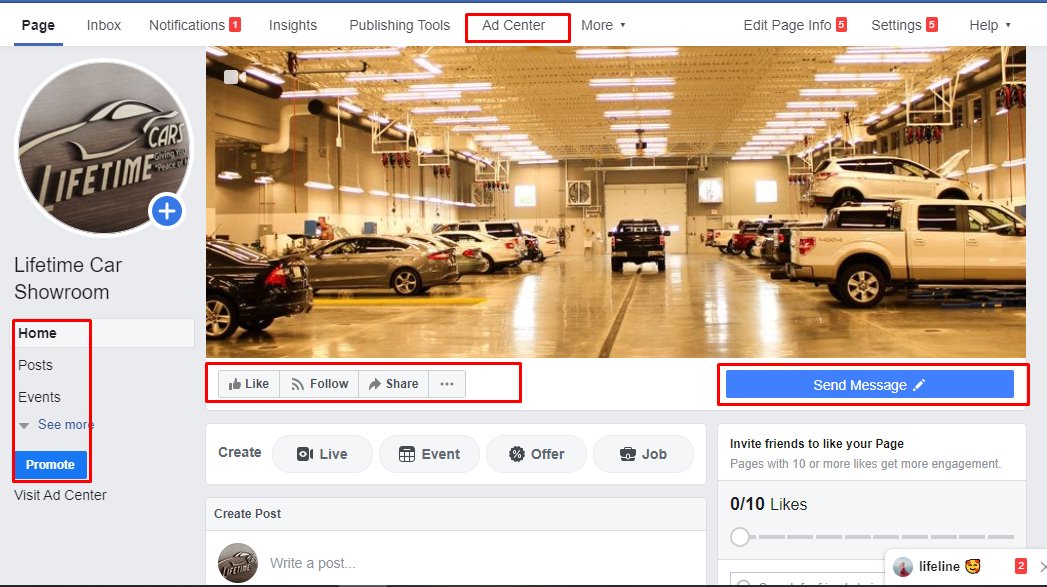
Task: Click the red 2 badge in lifeline chat
Action: [1020, 566]
